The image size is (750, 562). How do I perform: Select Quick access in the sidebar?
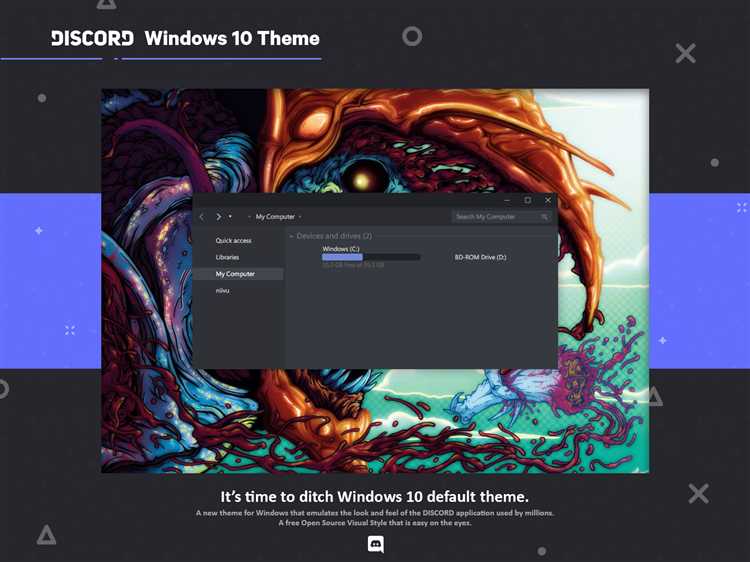point(233,241)
